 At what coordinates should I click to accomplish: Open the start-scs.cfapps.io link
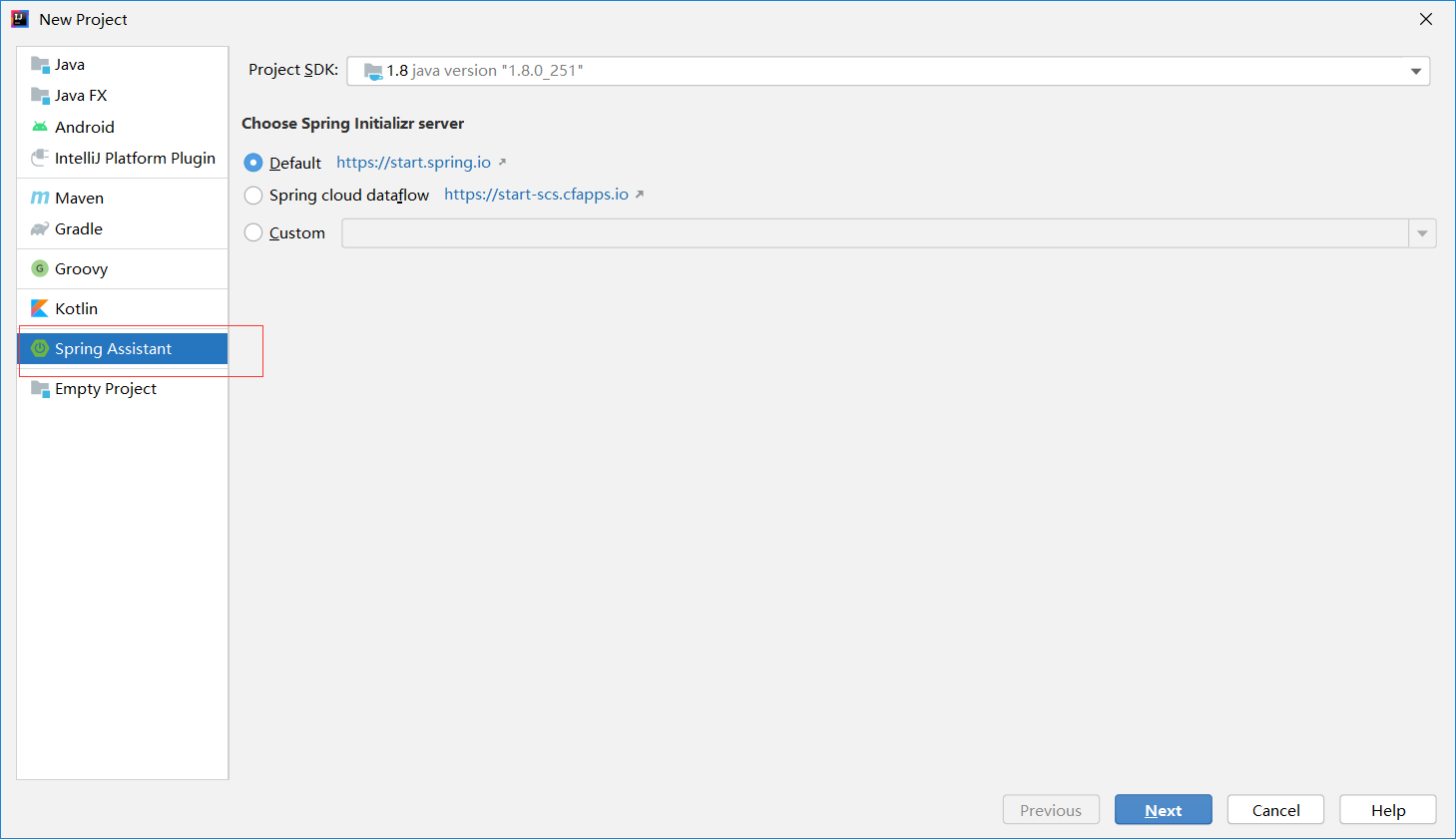(x=536, y=195)
